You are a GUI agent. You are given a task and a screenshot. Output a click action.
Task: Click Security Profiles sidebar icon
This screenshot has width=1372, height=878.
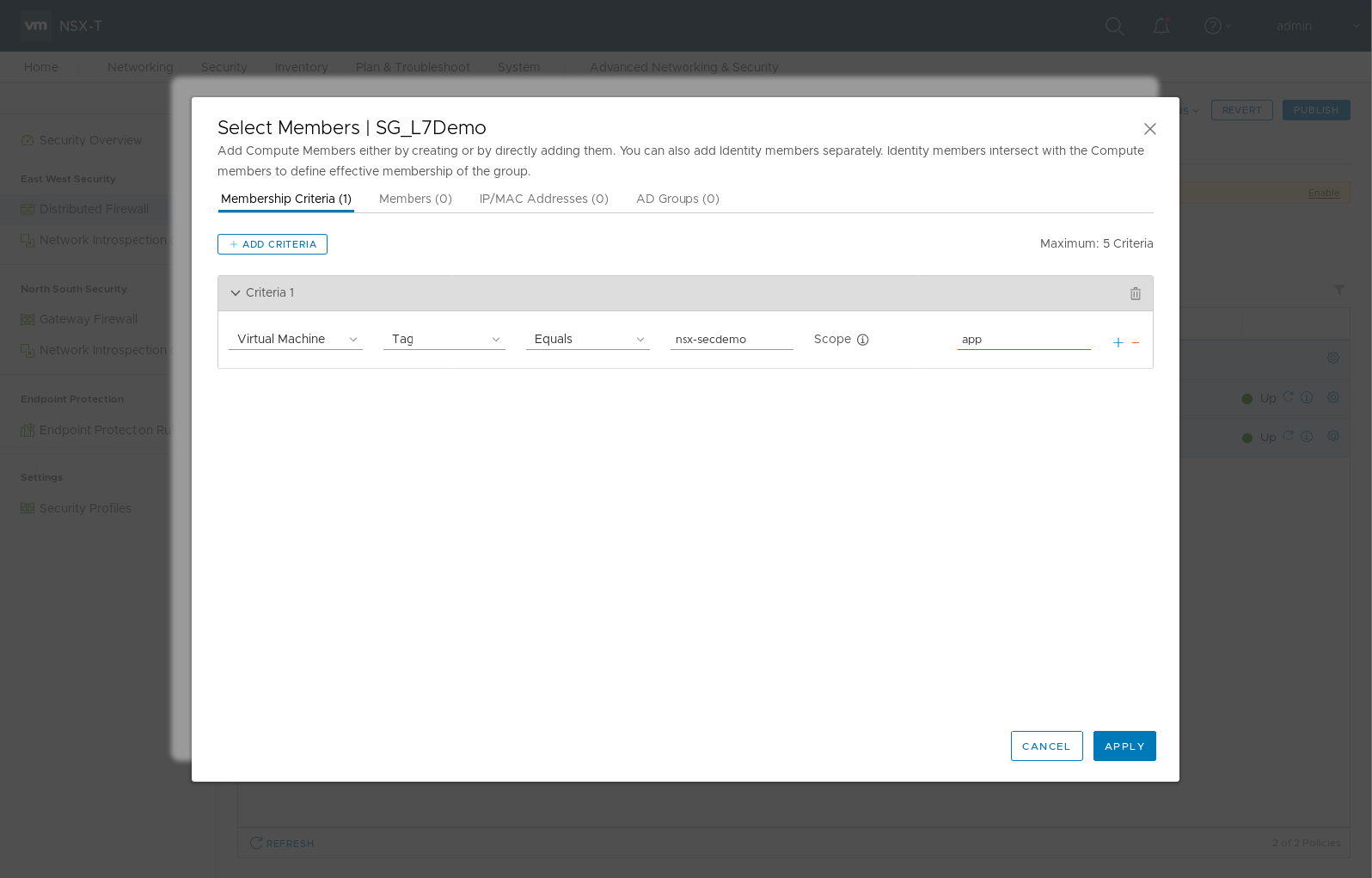point(28,508)
